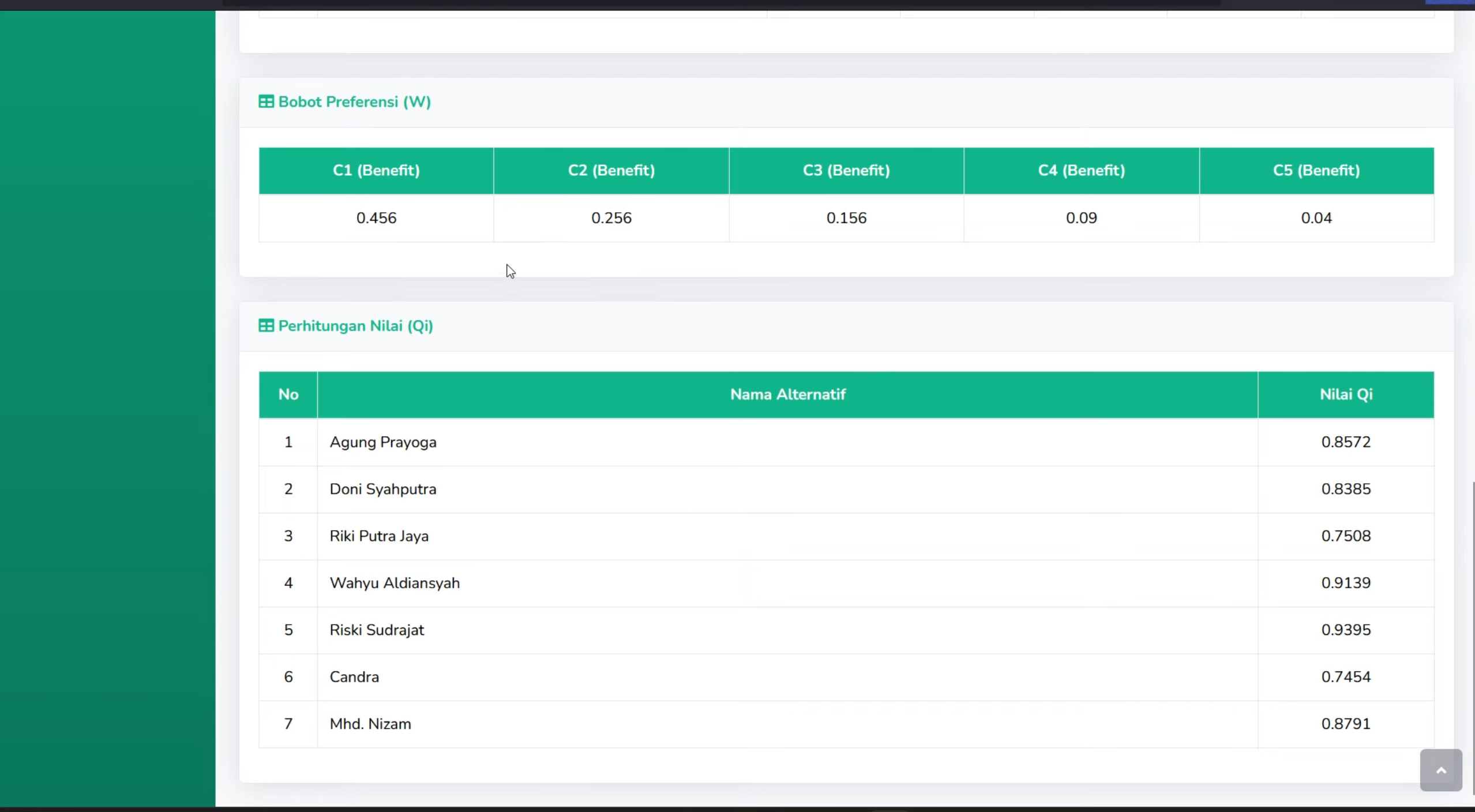Screen dimensions: 1475x812
Task: Click the page vertical scrollbar
Action: point(1473,637)
